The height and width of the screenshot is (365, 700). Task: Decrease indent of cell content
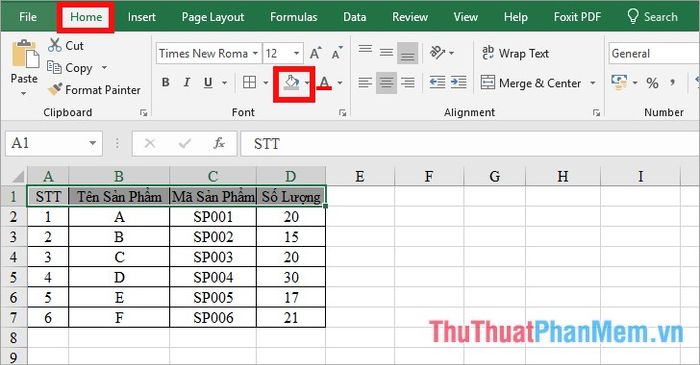click(x=437, y=83)
